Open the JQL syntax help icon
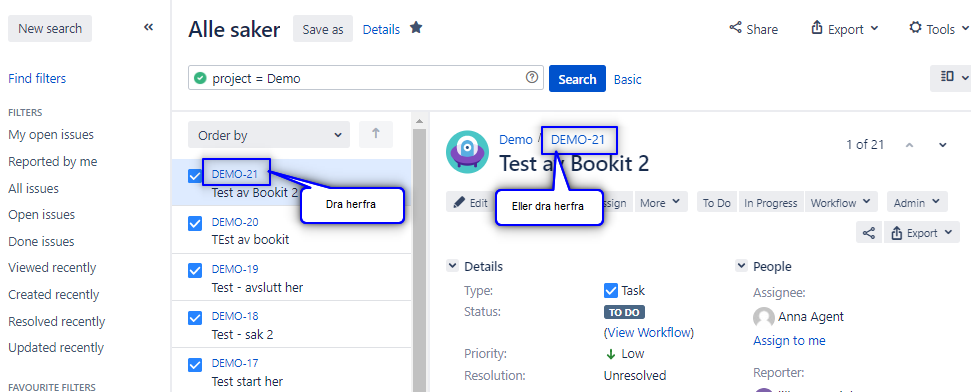Image resolution: width=971 pixels, height=392 pixels. tap(531, 77)
